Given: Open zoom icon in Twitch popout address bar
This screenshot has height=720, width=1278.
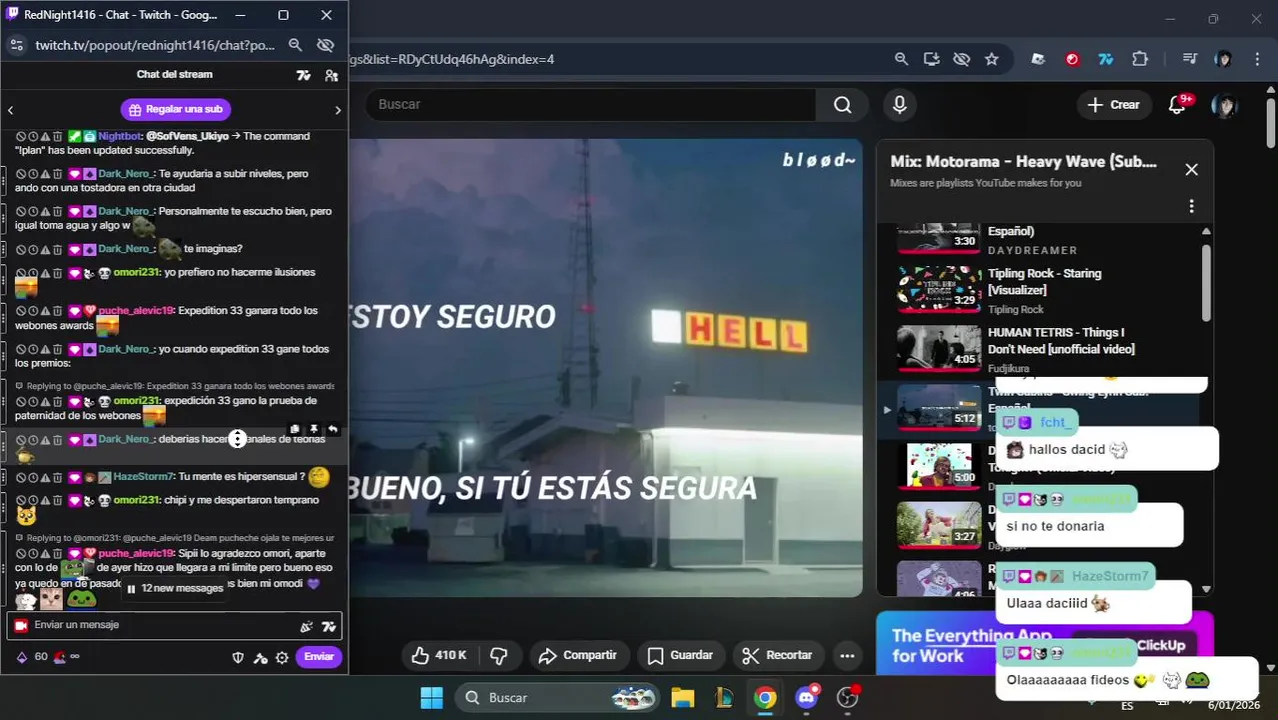Looking at the screenshot, I should (x=295, y=45).
